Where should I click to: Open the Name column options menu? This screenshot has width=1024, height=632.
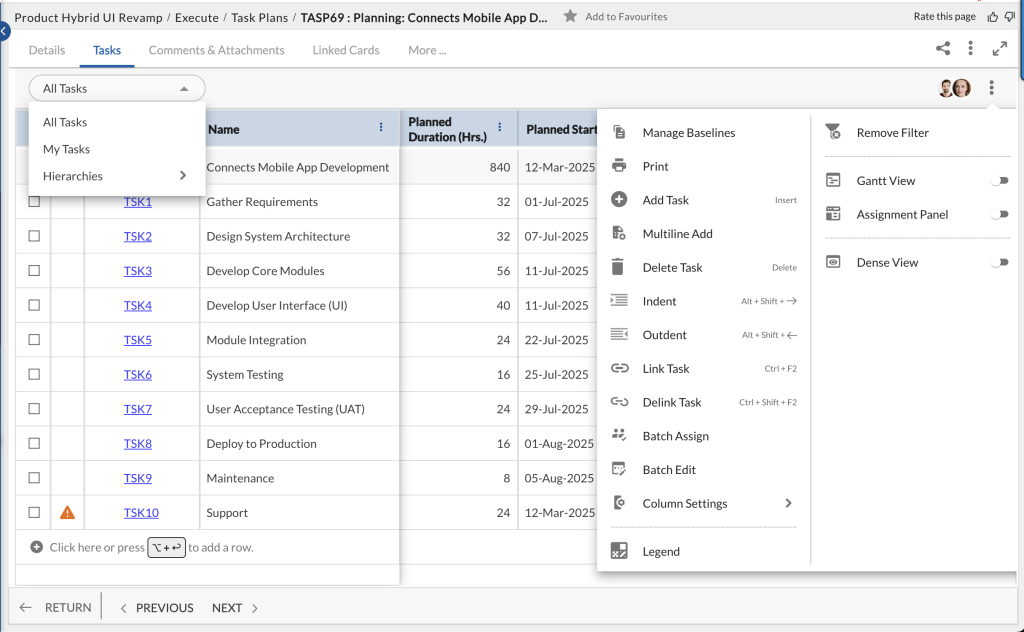point(380,127)
